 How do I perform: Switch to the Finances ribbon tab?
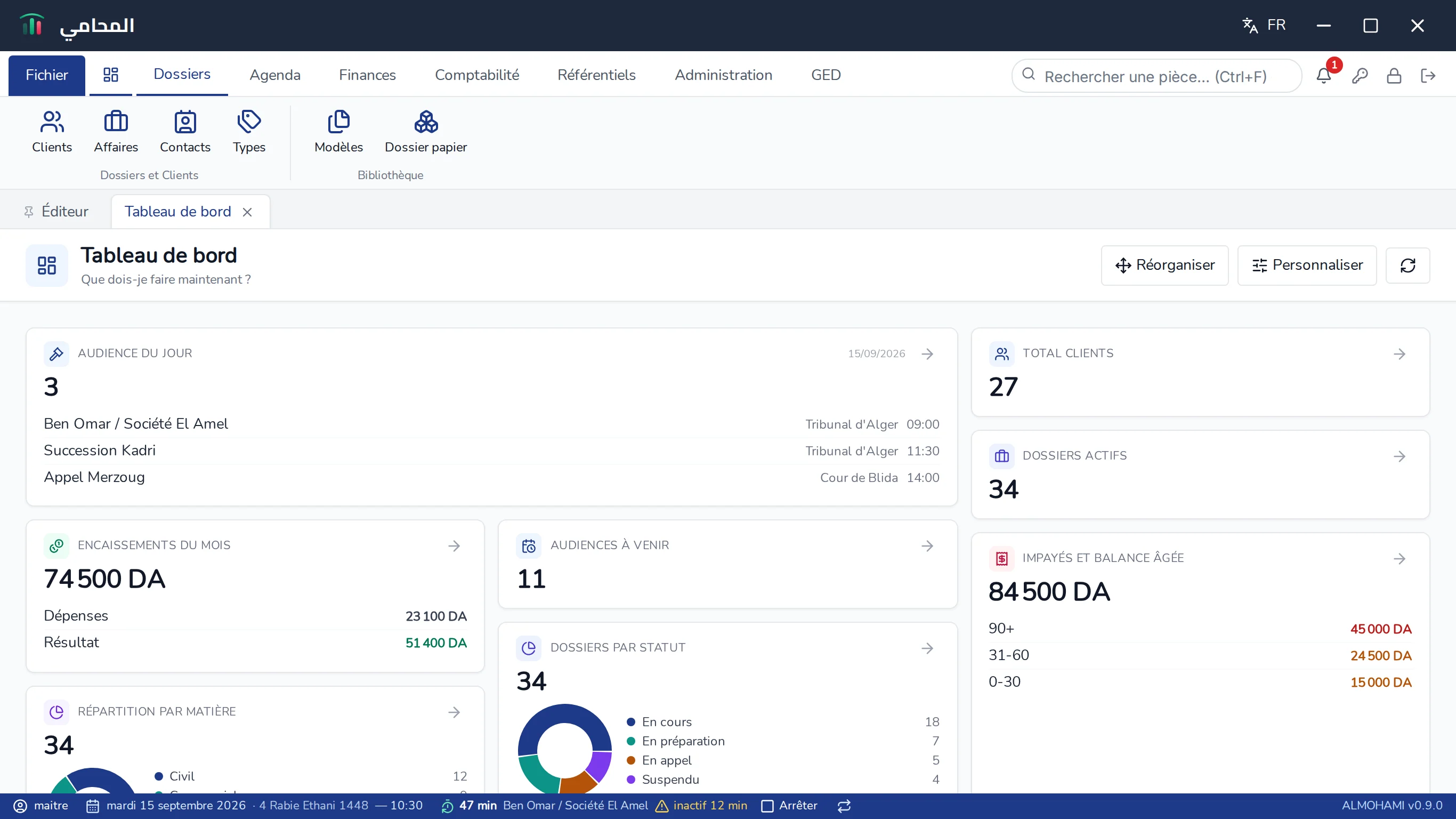tap(367, 75)
